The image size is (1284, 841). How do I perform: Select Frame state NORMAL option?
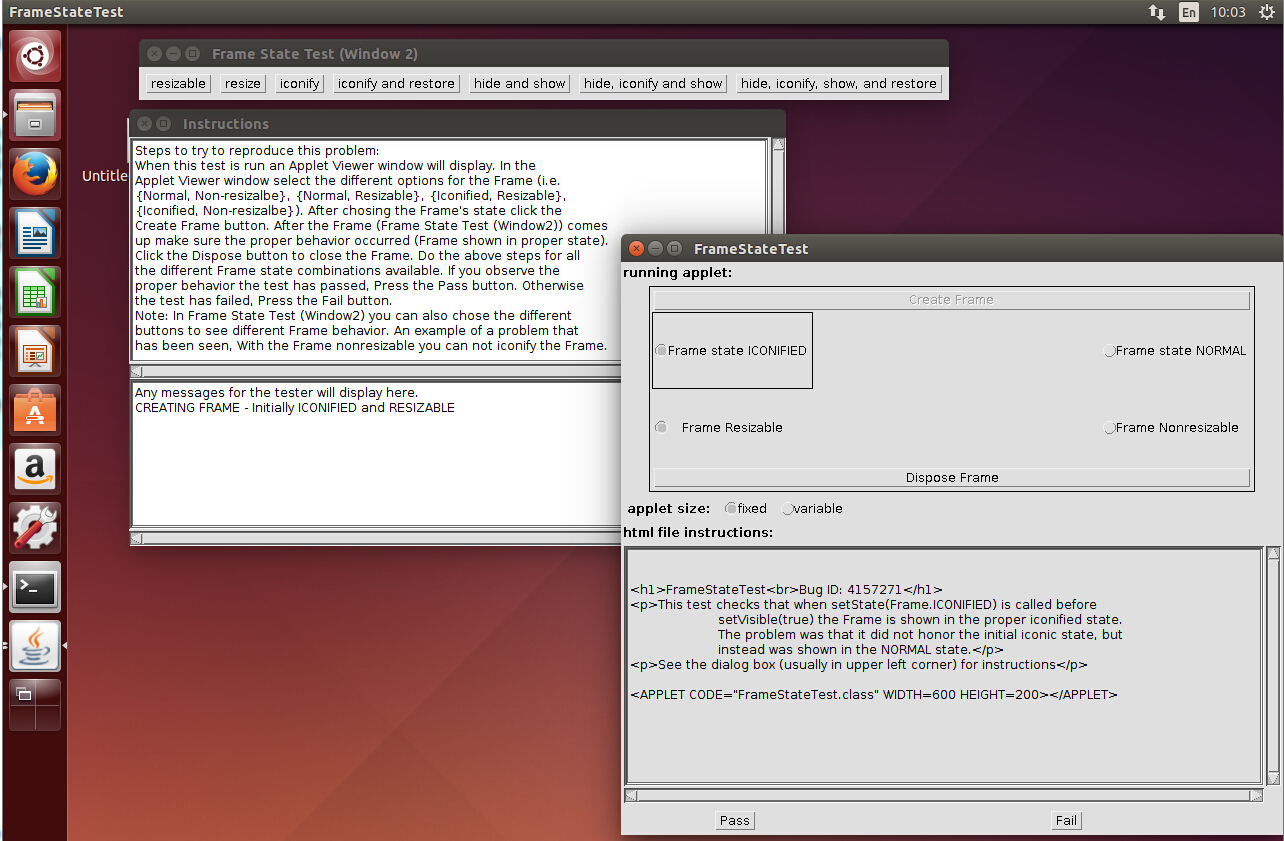pyautogui.click(x=1109, y=351)
